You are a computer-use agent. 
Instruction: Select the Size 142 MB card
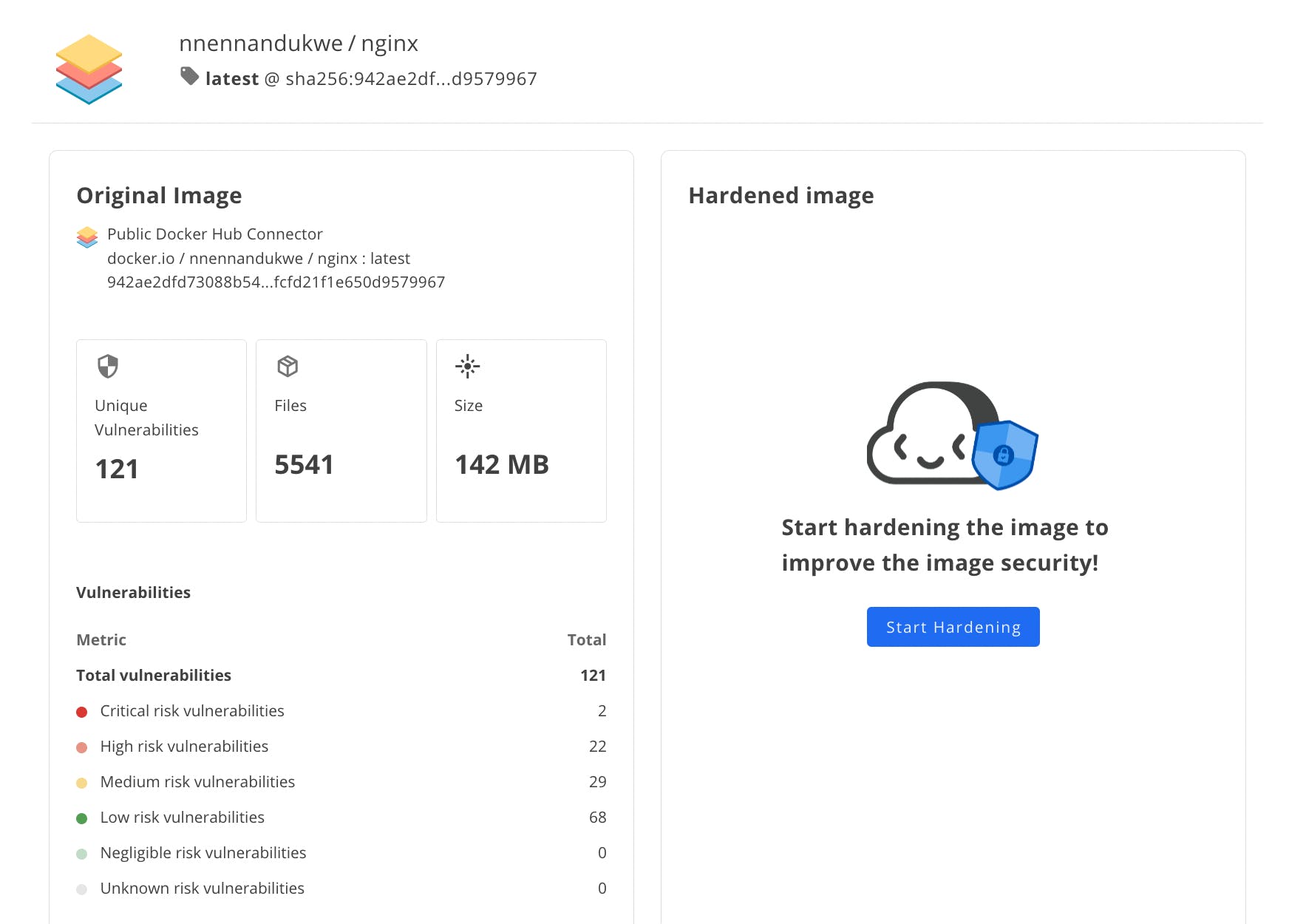pos(521,431)
